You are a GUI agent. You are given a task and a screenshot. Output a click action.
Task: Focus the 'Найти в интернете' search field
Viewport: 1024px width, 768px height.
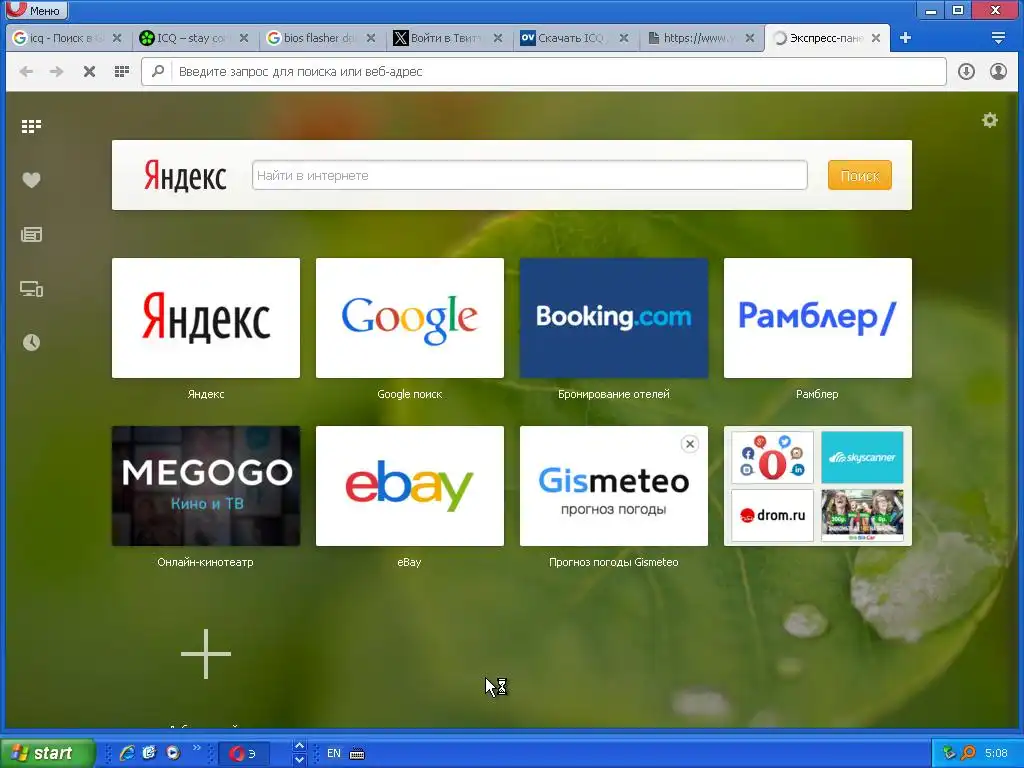[530, 175]
